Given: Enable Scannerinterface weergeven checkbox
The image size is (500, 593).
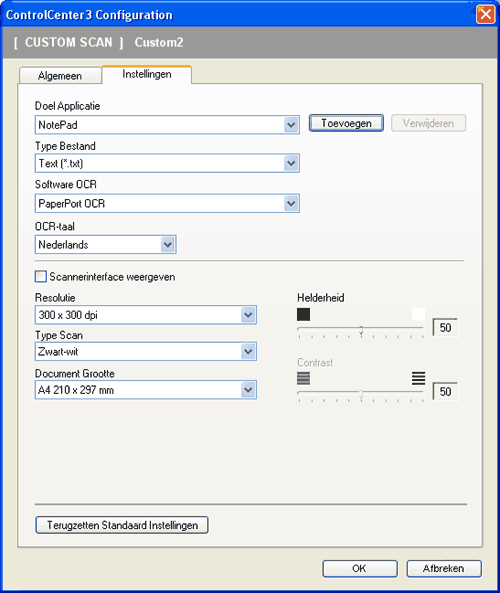Looking at the screenshot, I should click(x=40, y=276).
